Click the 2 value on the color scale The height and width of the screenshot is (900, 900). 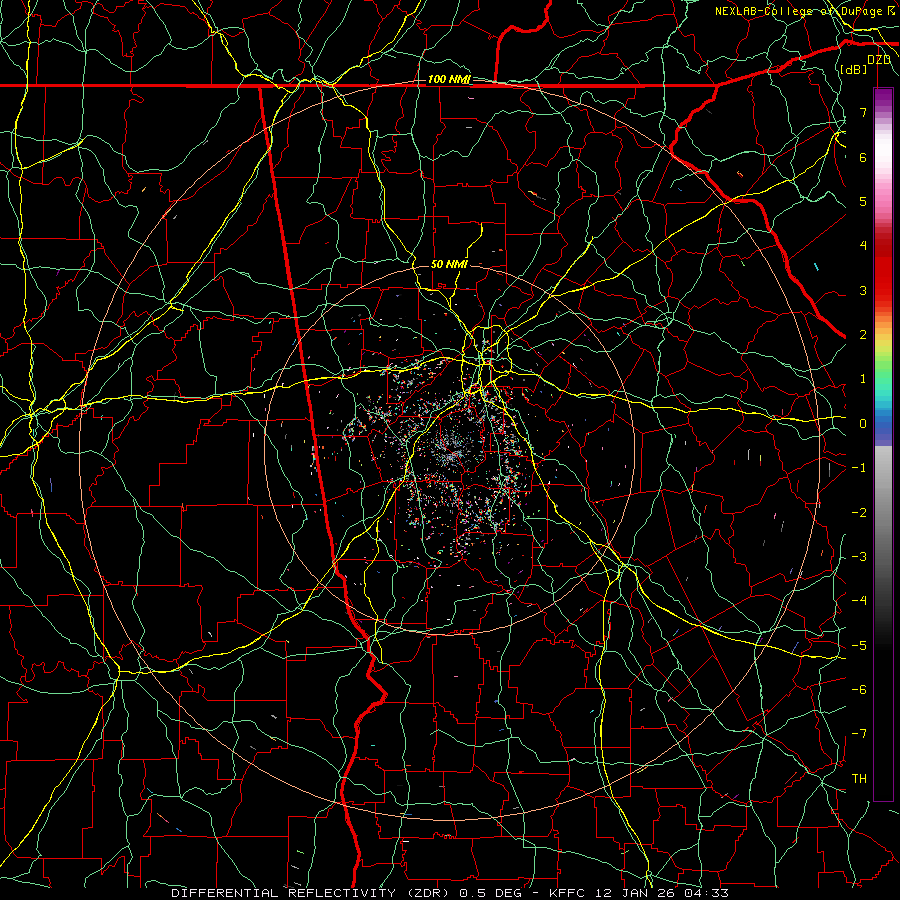[x=863, y=335]
